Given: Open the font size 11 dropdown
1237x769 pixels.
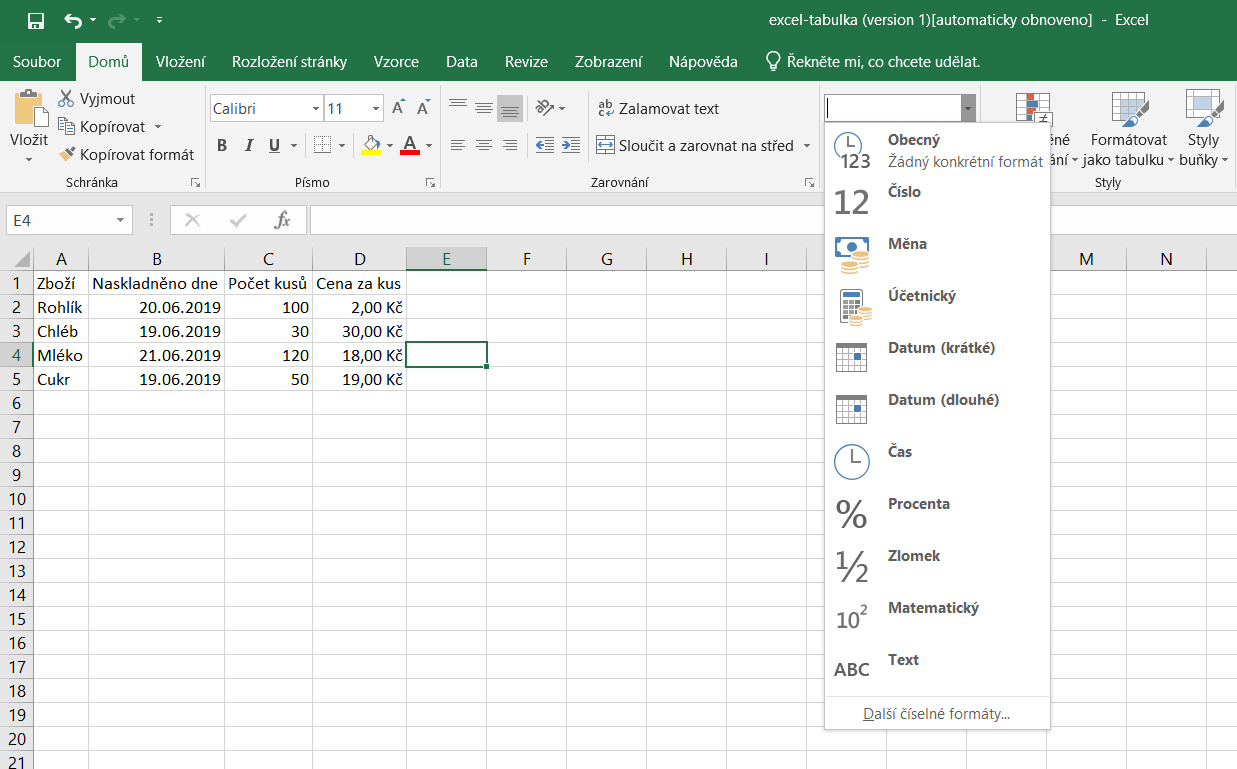Looking at the screenshot, I should (x=377, y=109).
